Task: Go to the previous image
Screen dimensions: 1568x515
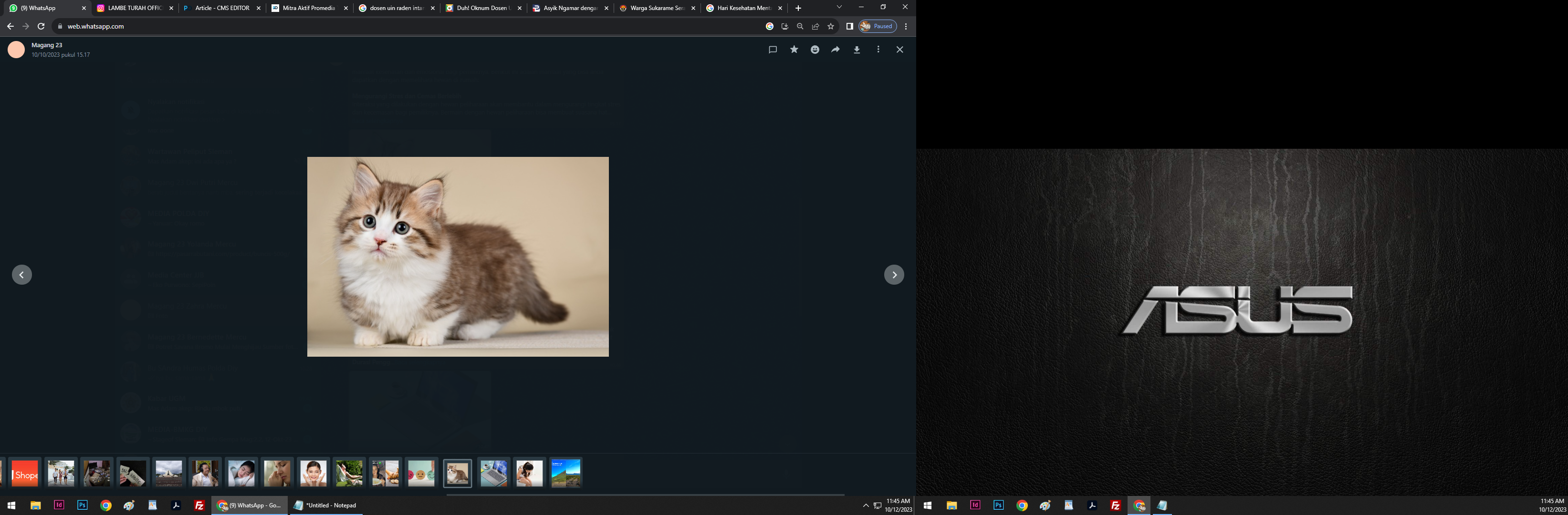Action: tap(22, 275)
